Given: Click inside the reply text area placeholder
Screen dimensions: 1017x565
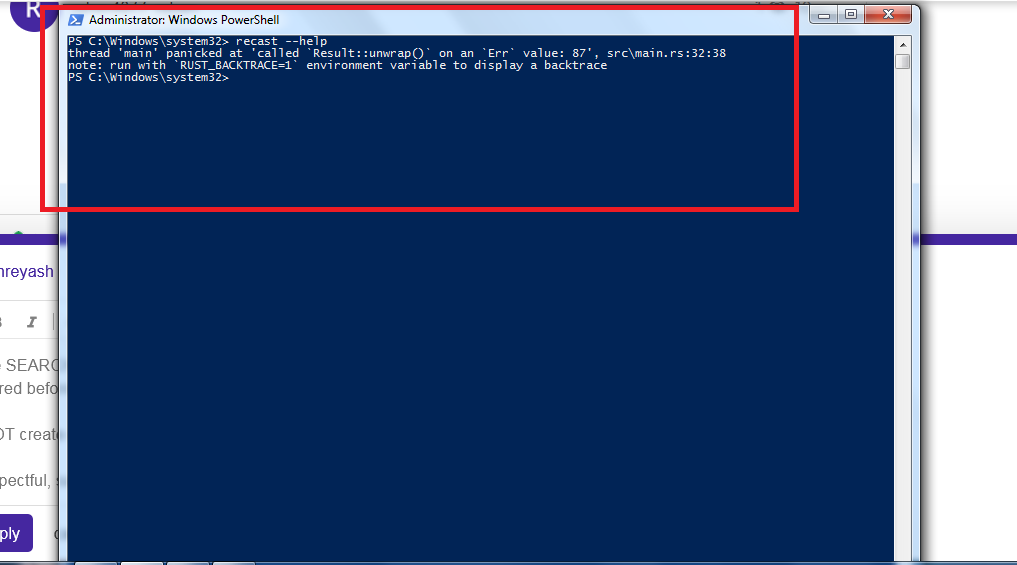Looking at the screenshot, I should point(29,422).
